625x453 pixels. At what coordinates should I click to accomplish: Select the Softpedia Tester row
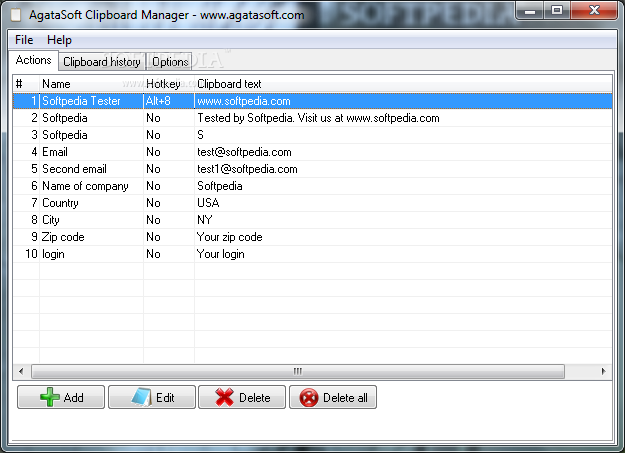pos(312,101)
